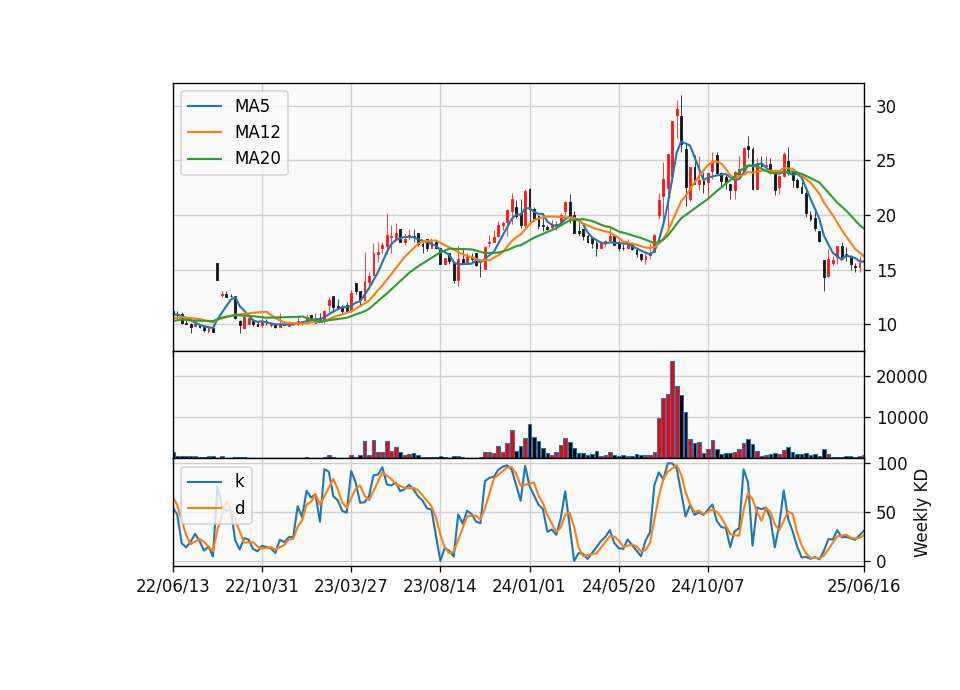Click the MA12 orange line sample in legend

click(204, 133)
